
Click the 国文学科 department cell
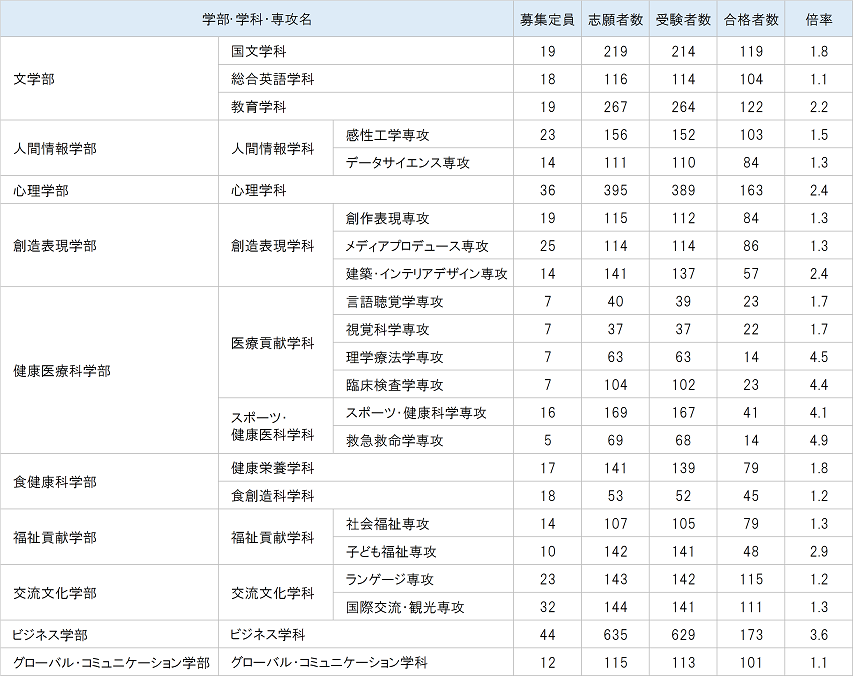258,51
